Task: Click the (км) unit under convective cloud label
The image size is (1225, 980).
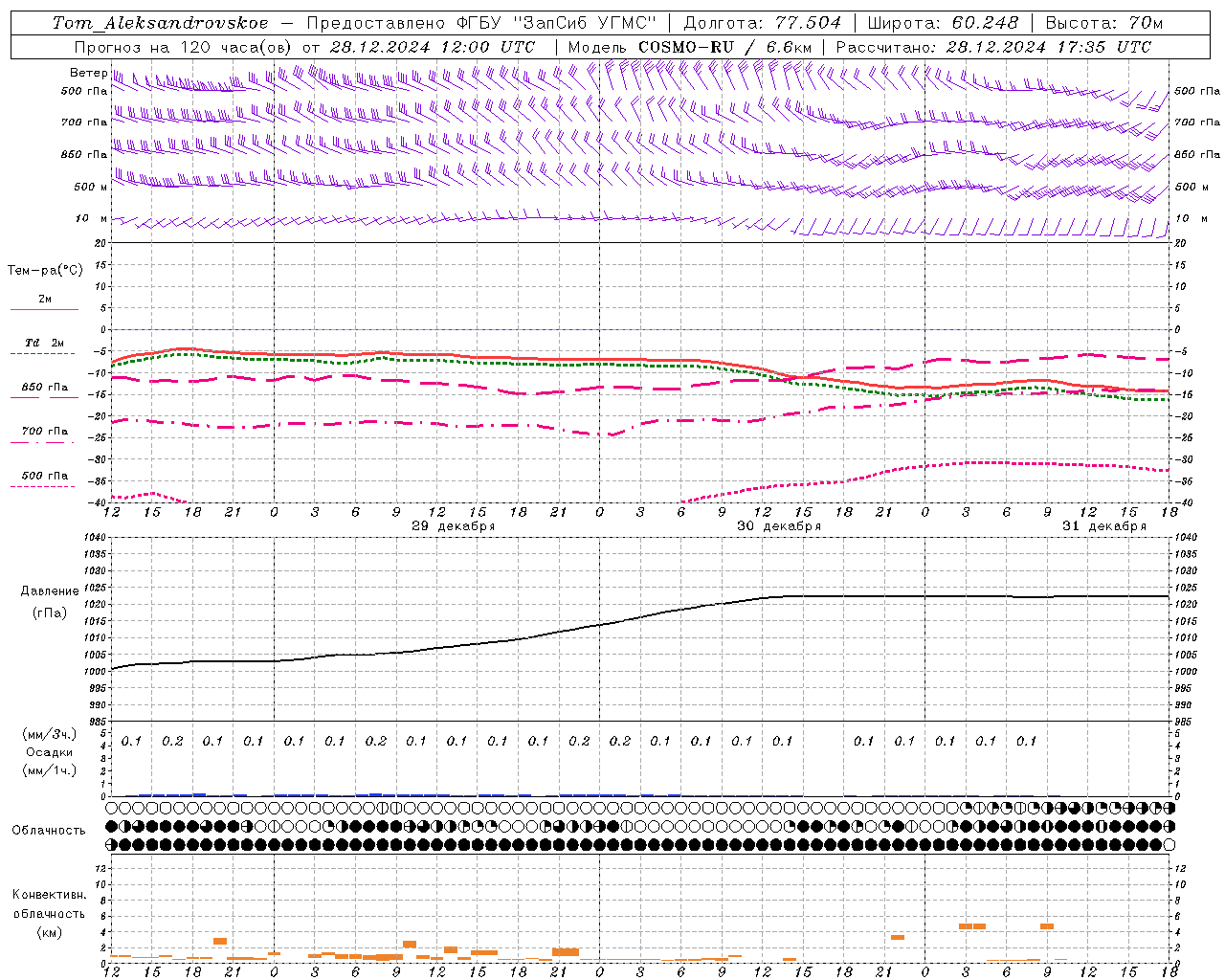Action: 49,932
